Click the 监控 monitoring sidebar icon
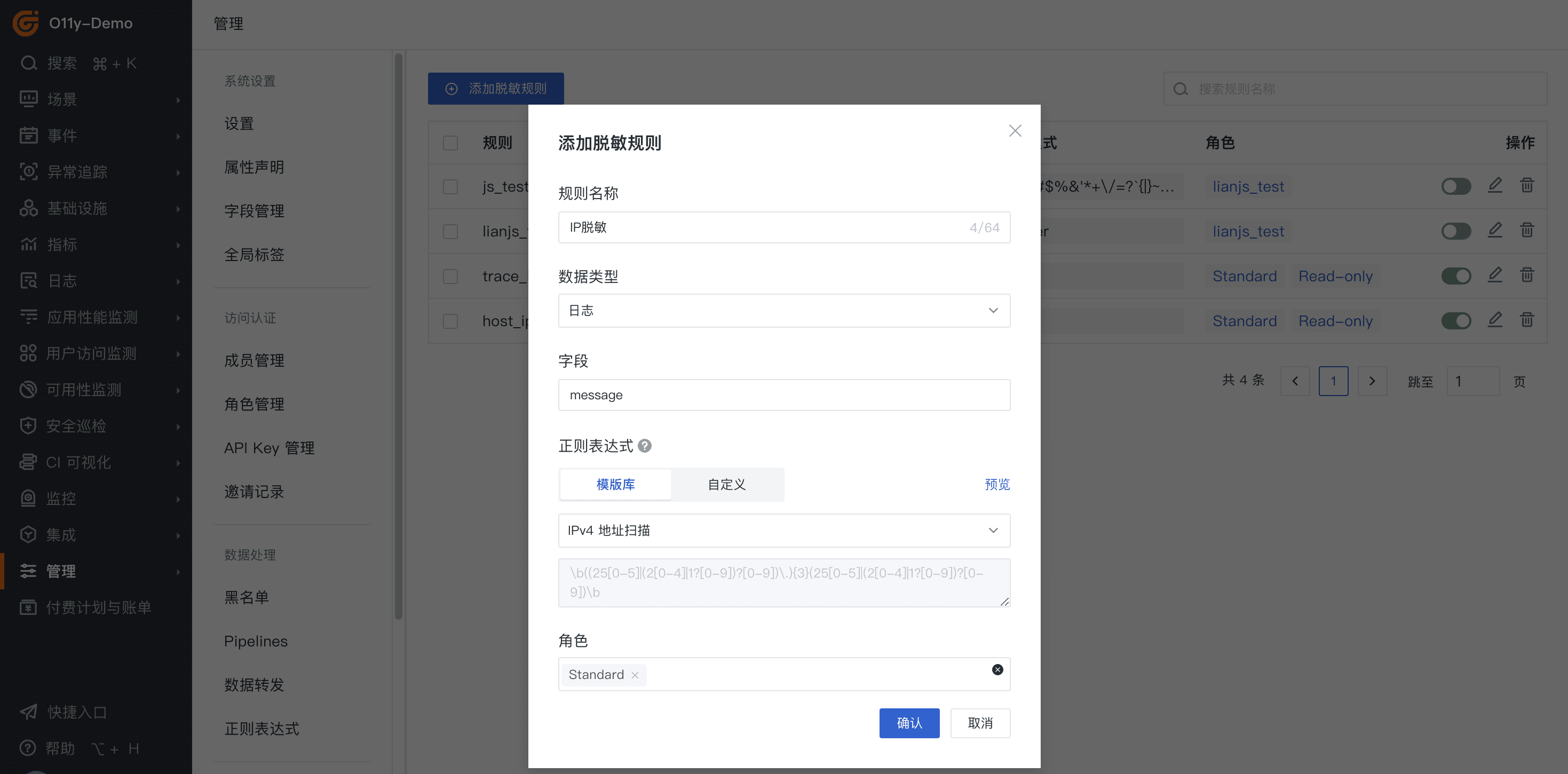The width and height of the screenshot is (1568, 774). (29, 499)
